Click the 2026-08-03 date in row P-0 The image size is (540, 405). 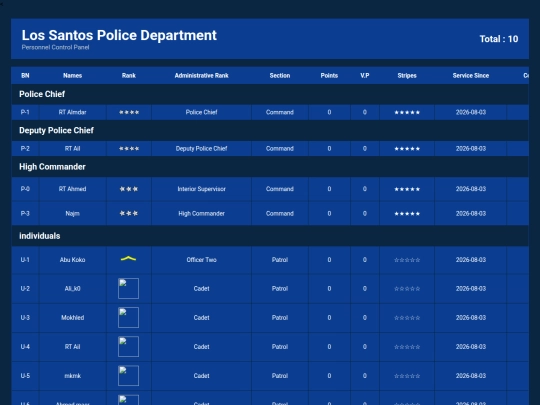coord(471,189)
